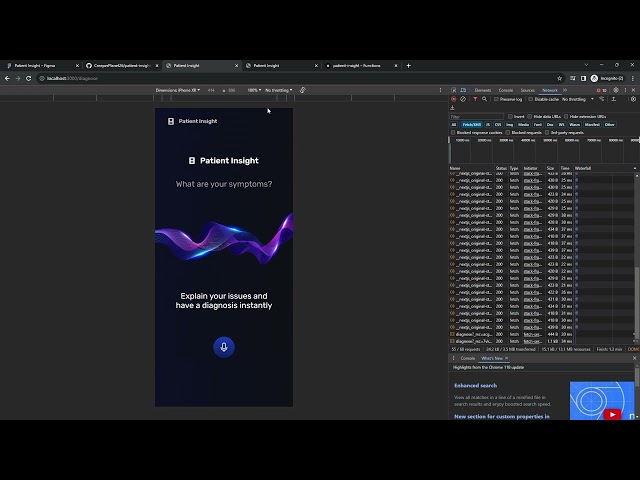Screen dimensions: 640x480
Task: Clear the network log
Action: [x=463, y=99]
